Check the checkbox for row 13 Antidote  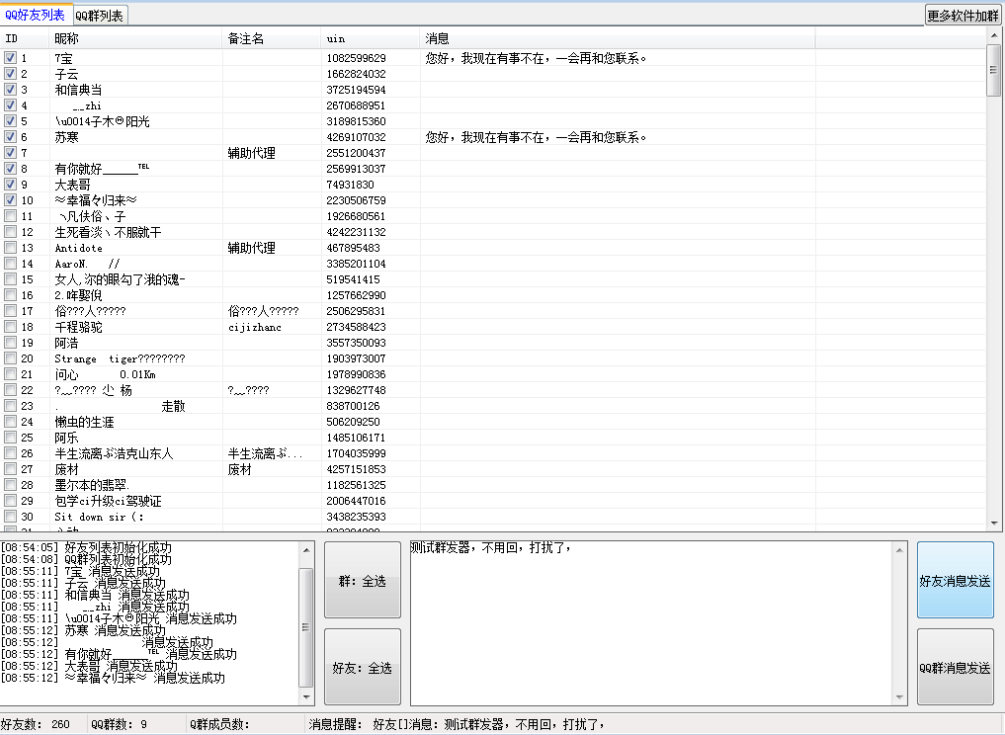point(10,247)
